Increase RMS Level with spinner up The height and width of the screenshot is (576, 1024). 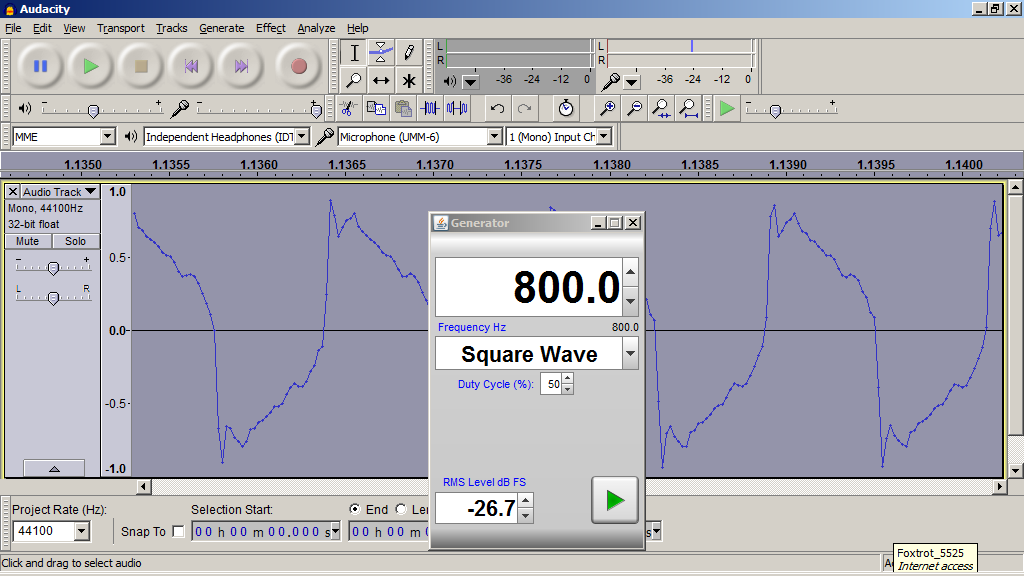coord(526,500)
